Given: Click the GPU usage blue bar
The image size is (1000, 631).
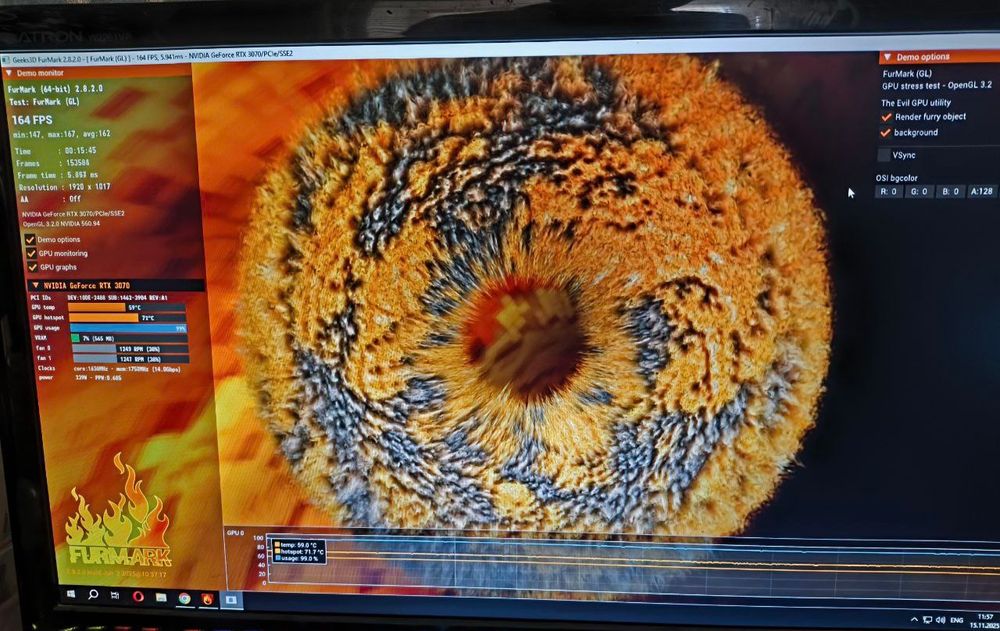Looking at the screenshot, I should click(x=128, y=328).
